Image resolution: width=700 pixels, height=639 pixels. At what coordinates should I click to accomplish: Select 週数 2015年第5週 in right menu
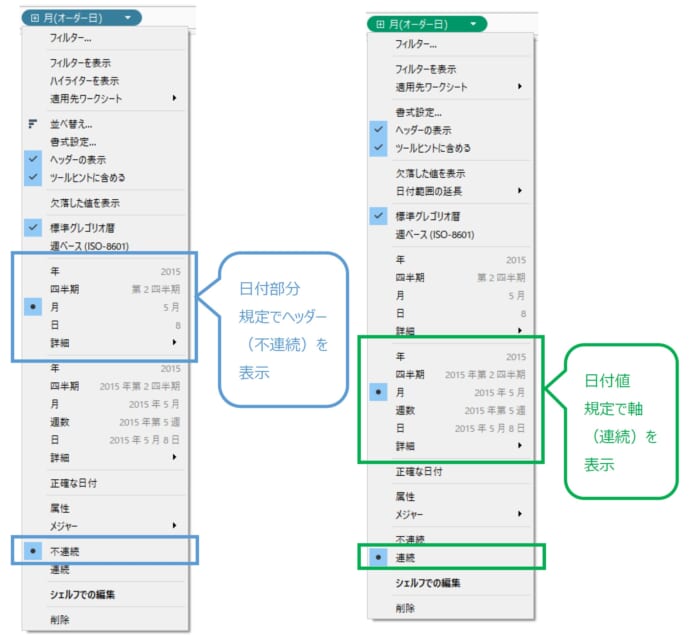[x=450, y=410]
